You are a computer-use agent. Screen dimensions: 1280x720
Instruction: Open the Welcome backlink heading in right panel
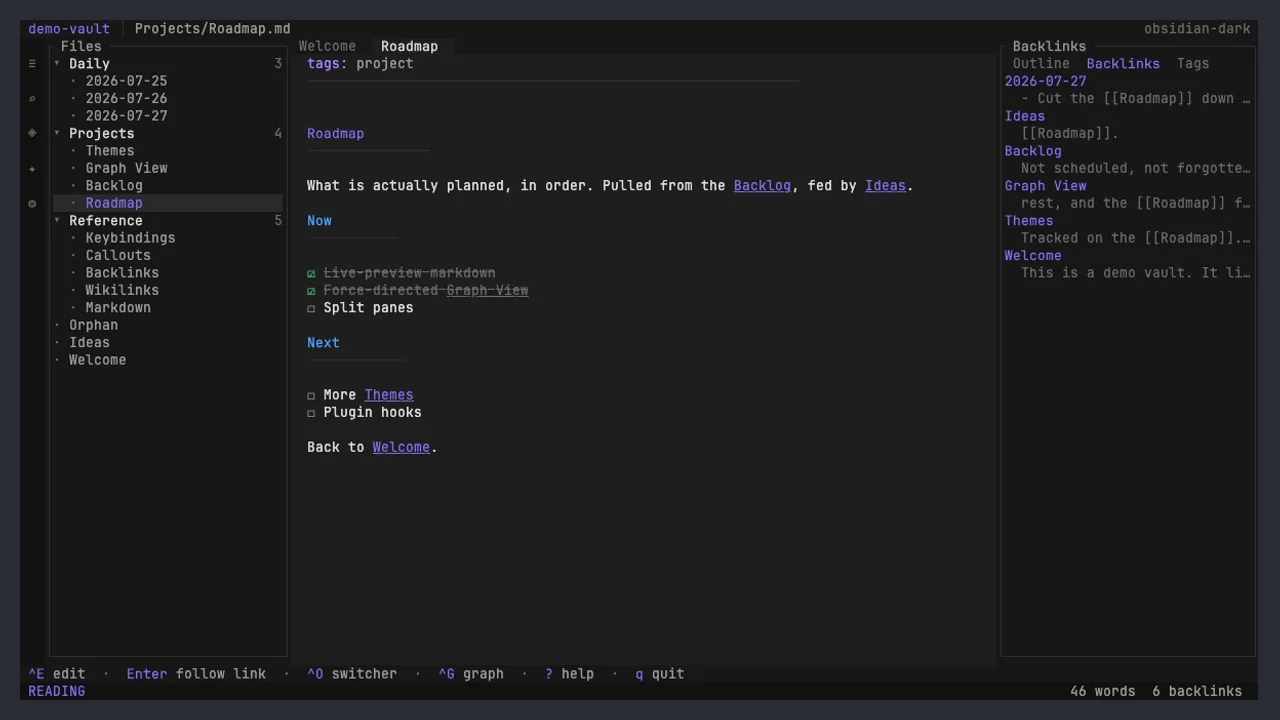1033,256
